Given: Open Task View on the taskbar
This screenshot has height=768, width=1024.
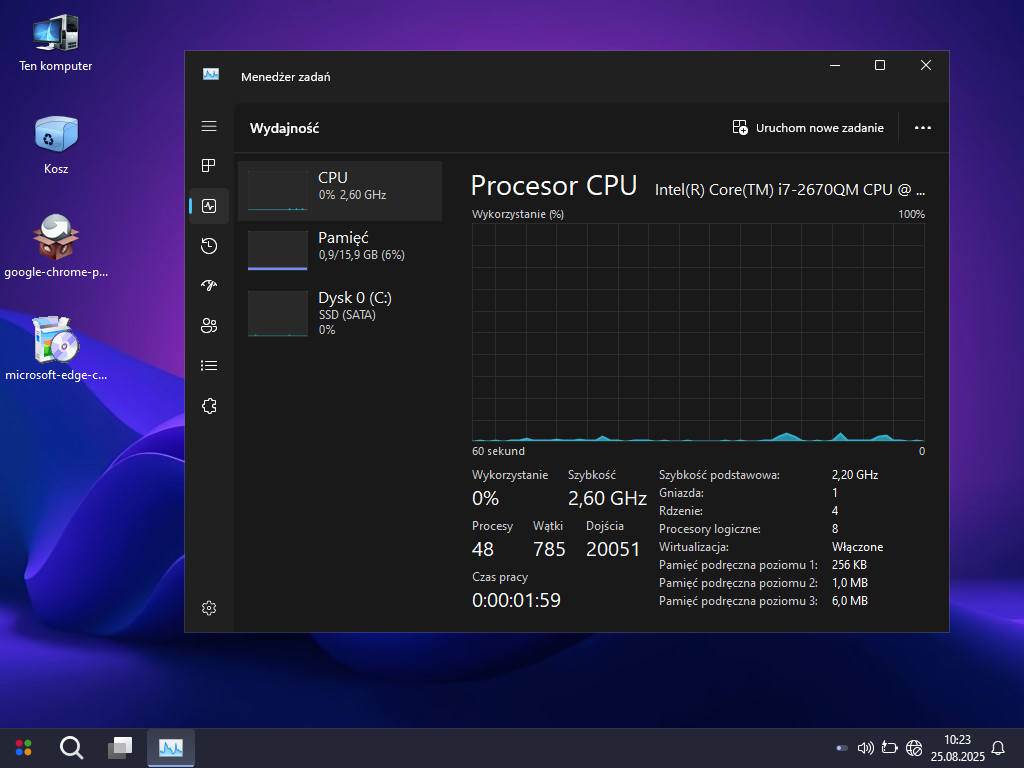Looking at the screenshot, I should pyautogui.click(x=120, y=747).
